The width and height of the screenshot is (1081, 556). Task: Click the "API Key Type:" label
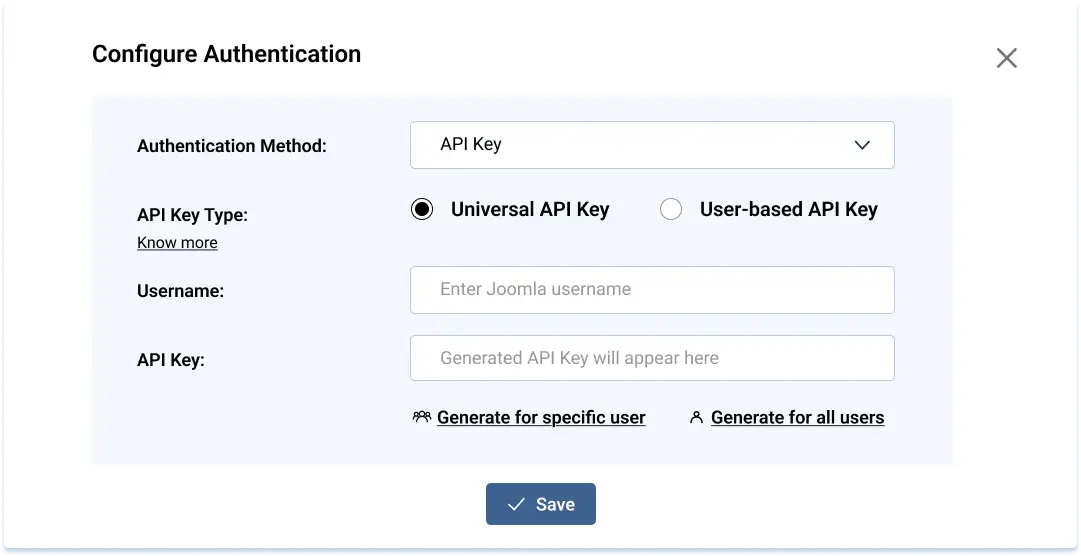click(x=191, y=214)
